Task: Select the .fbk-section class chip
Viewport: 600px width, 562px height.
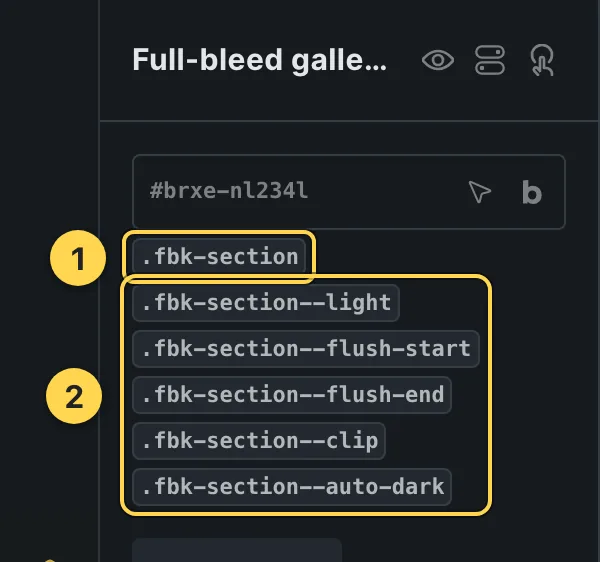Action: click(x=219, y=256)
